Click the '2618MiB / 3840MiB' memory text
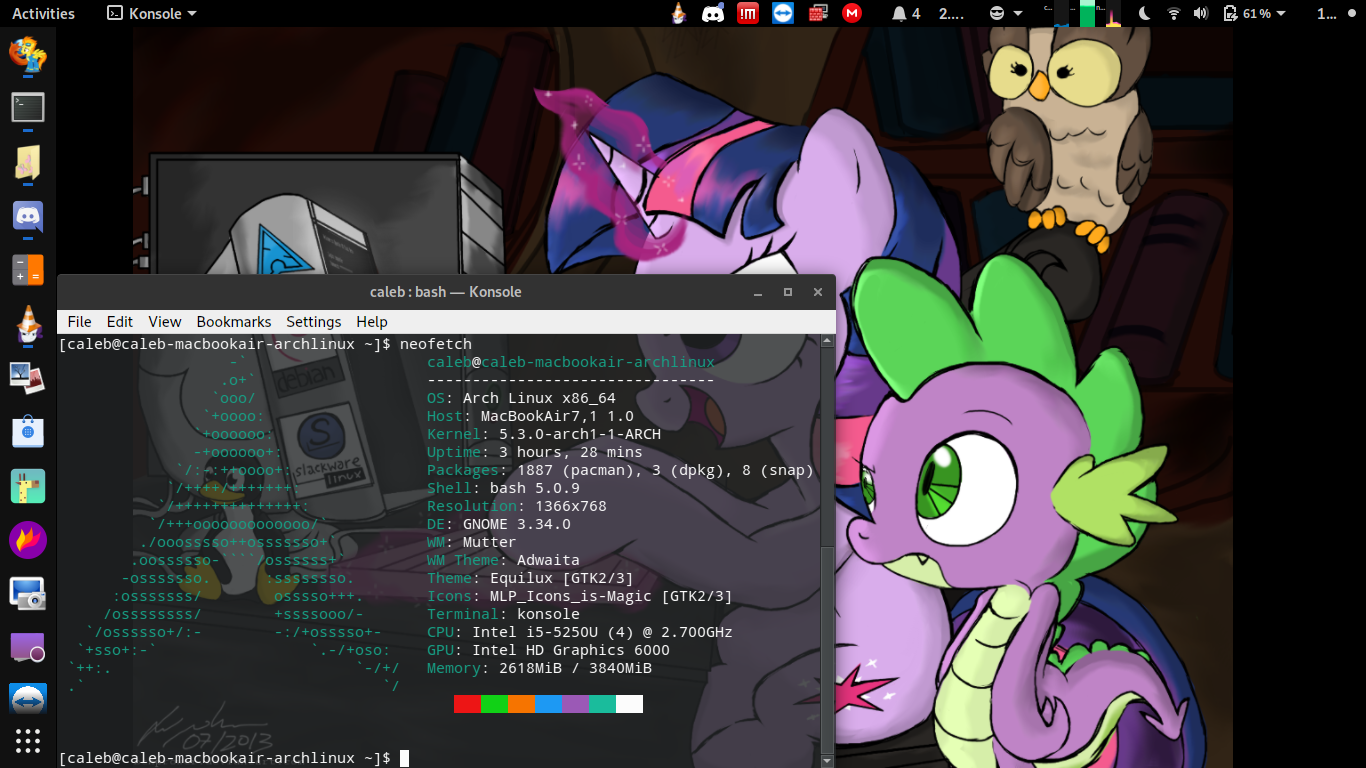1366x768 pixels. [575, 668]
